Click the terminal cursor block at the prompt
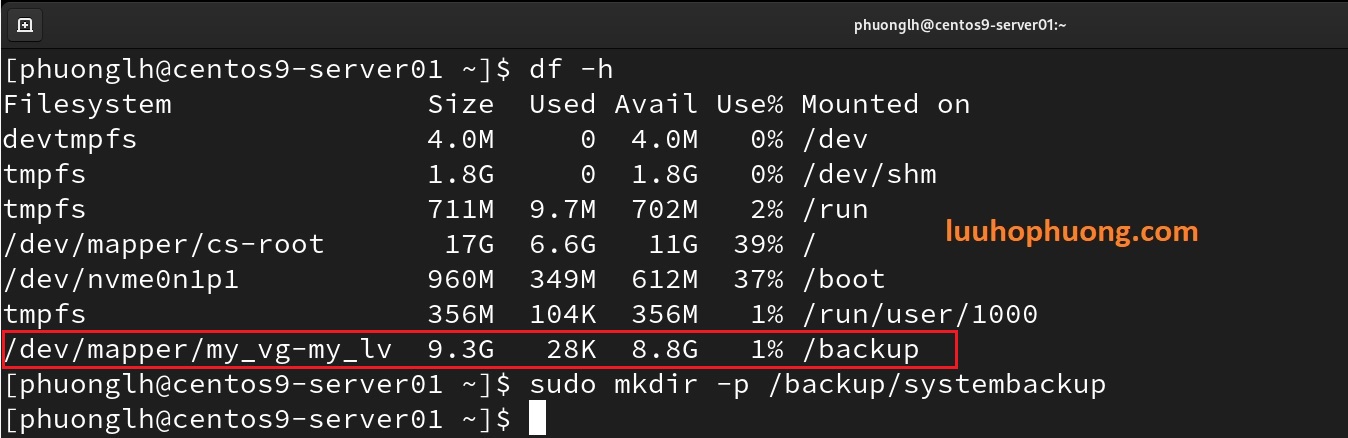Image resolution: width=1348 pixels, height=438 pixels. 537,419
